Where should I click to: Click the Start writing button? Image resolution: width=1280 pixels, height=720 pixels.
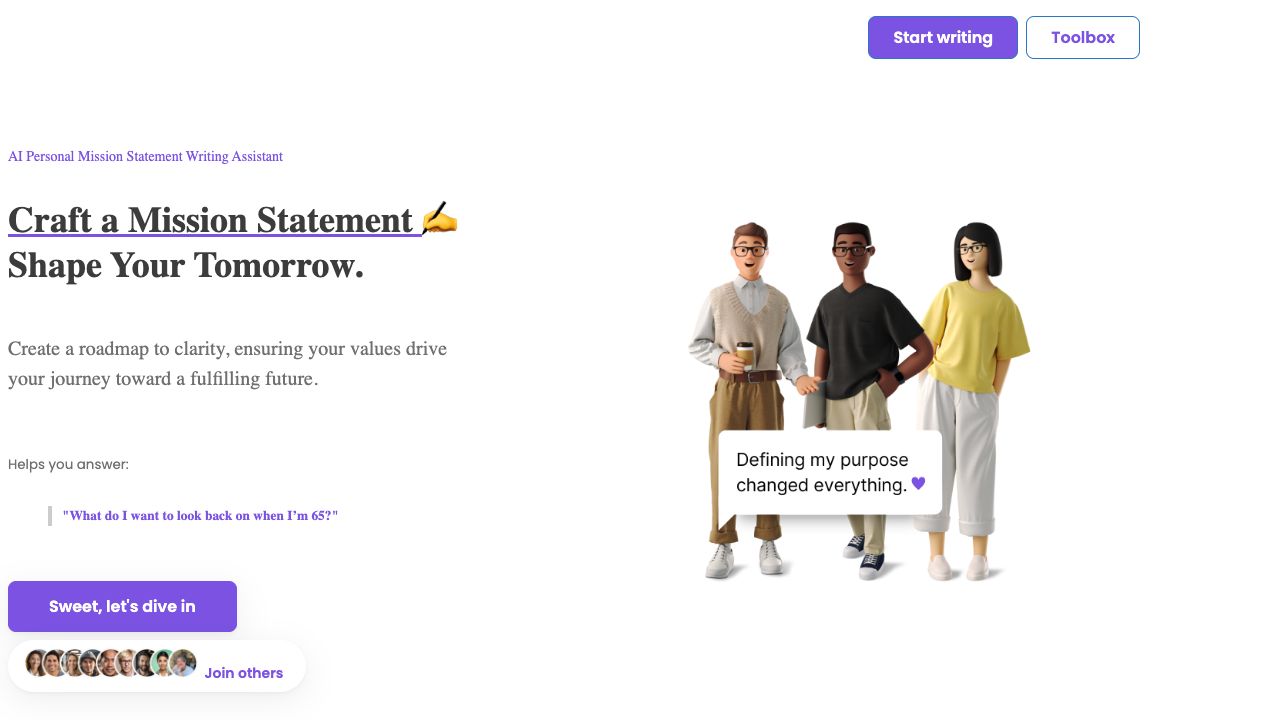(942, 38)
